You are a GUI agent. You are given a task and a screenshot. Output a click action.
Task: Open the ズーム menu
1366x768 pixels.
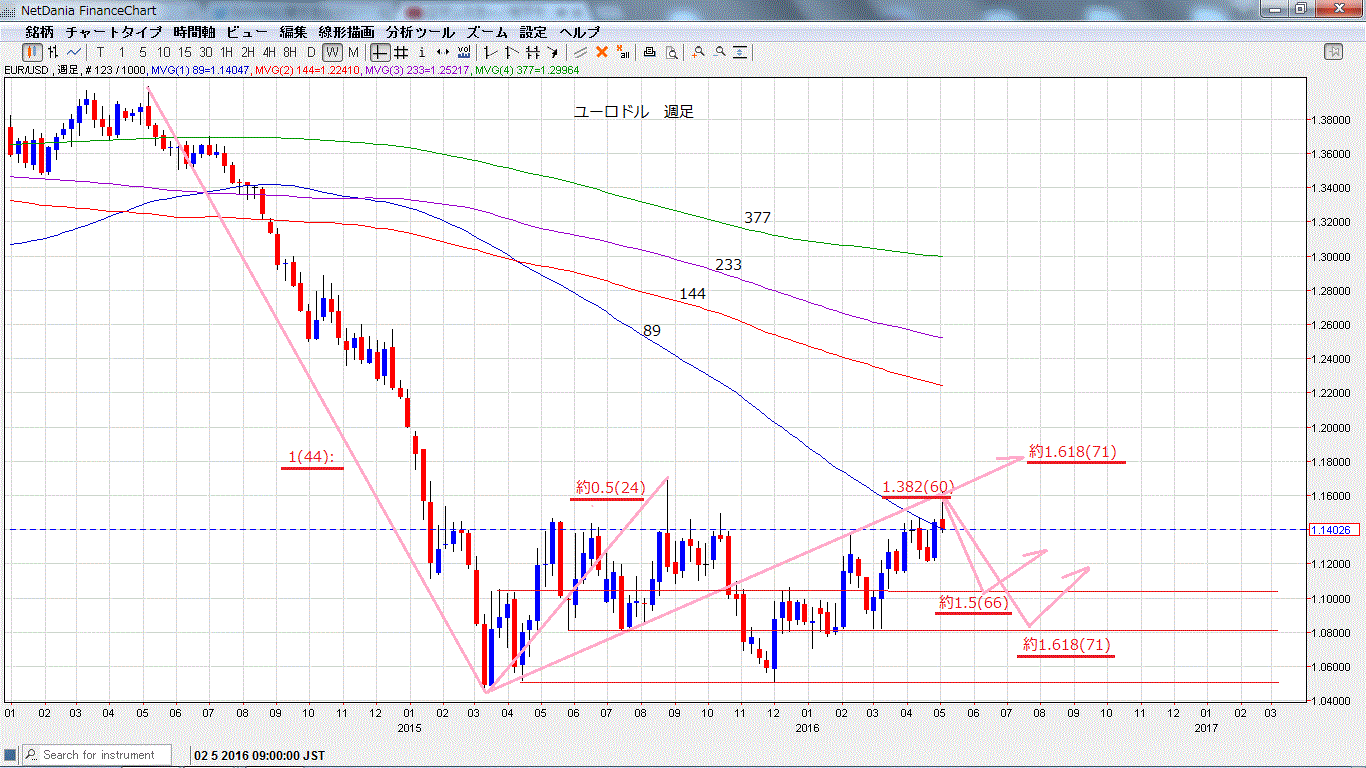(487, 32)
